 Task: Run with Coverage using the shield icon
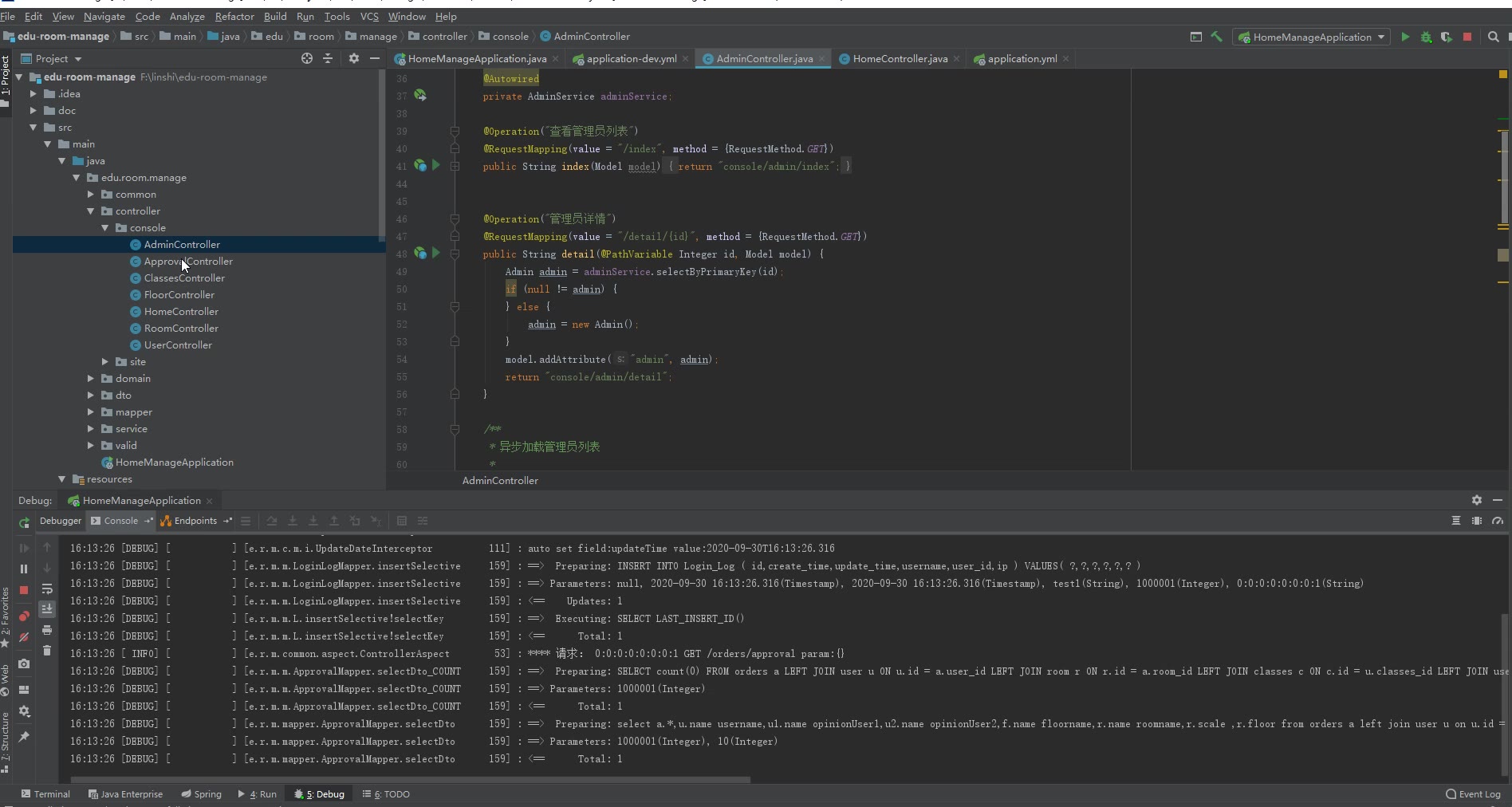click(x=1446, y=37)
